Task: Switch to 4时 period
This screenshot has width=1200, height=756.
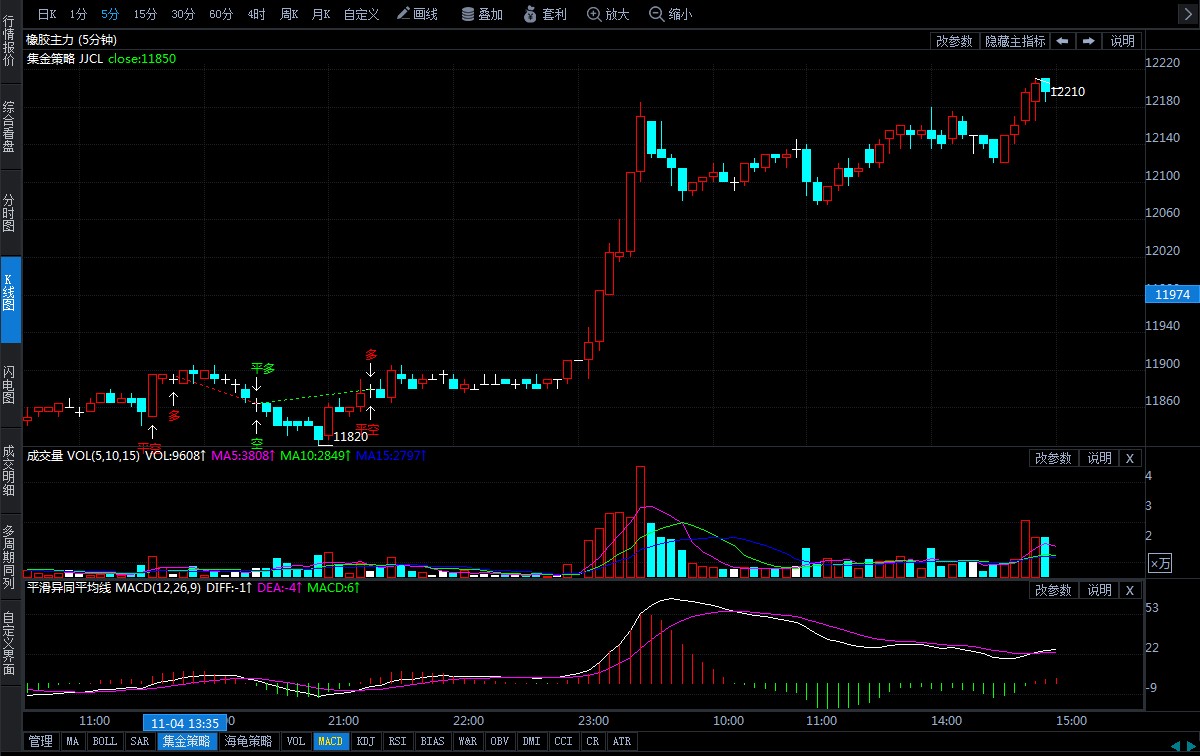Action: 257,14
